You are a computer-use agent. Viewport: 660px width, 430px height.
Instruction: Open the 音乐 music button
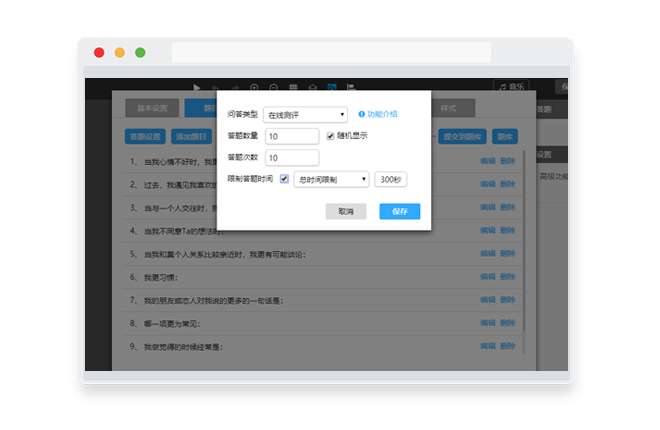point(511,86)
